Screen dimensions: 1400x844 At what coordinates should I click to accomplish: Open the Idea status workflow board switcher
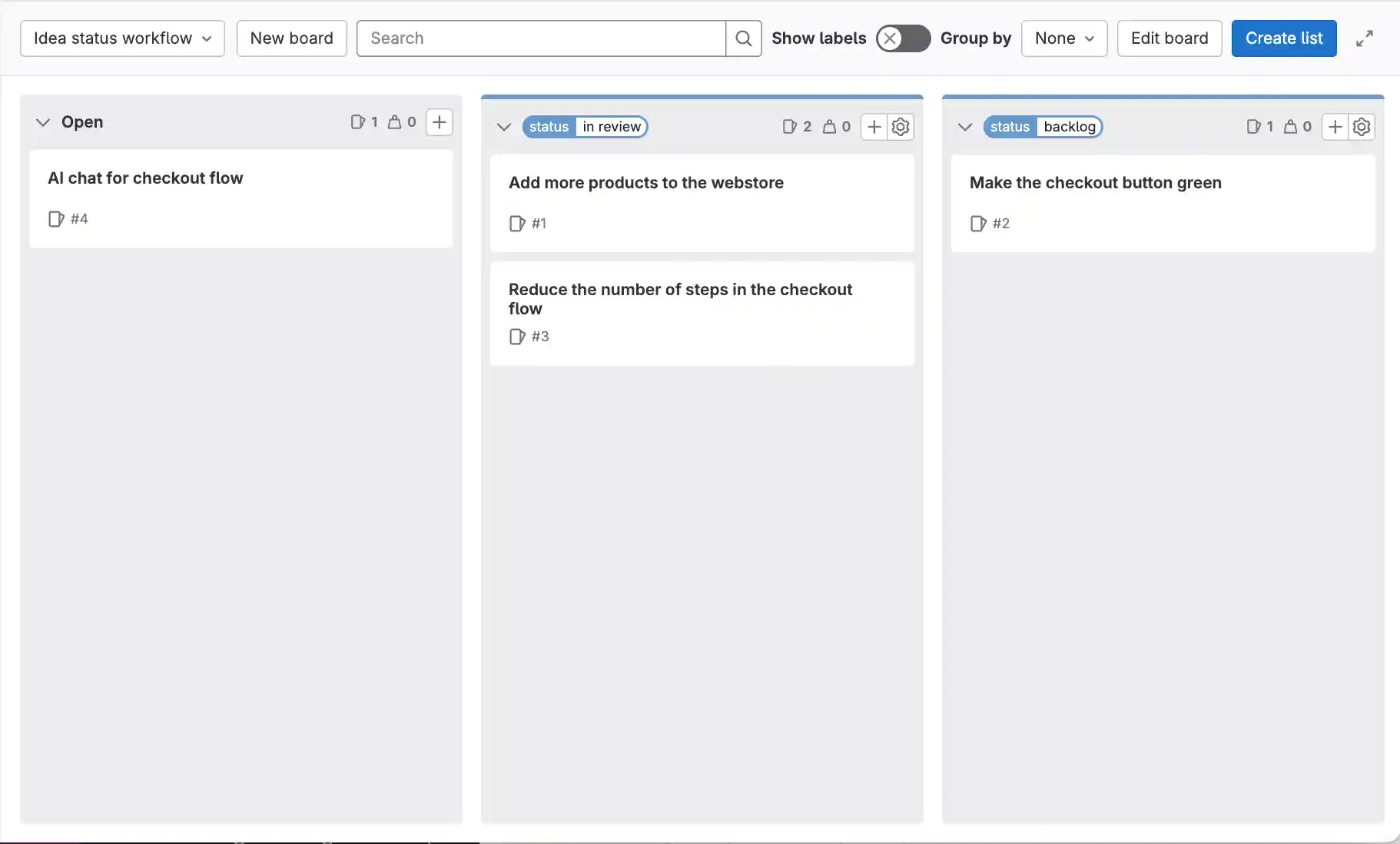(121, 38)
